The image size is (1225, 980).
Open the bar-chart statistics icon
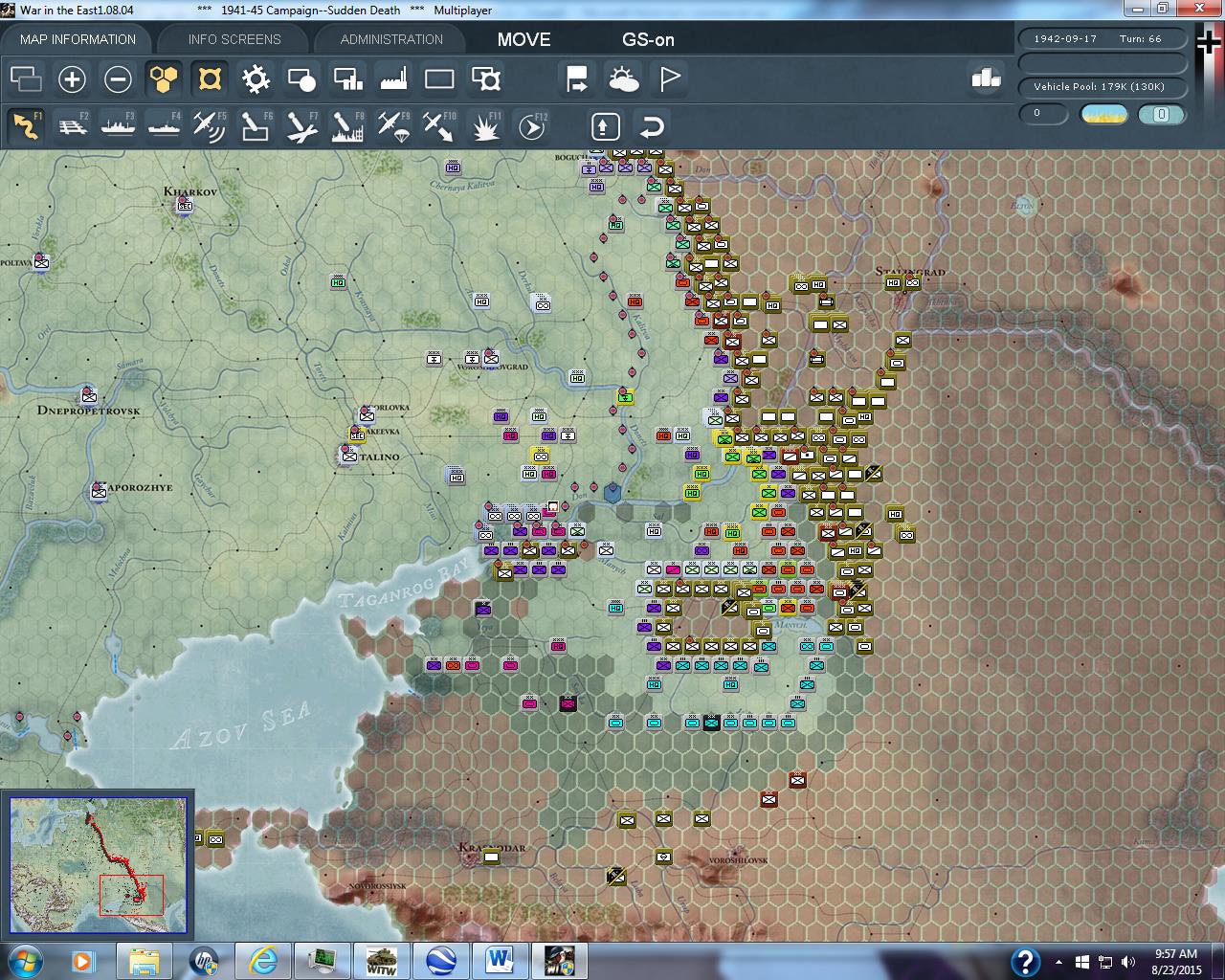(986, 78)
